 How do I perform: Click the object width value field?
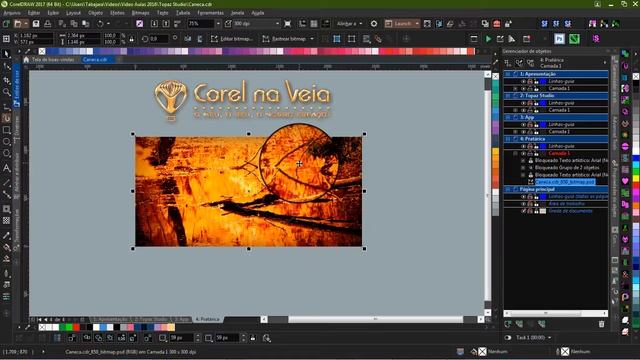point(83,36)
